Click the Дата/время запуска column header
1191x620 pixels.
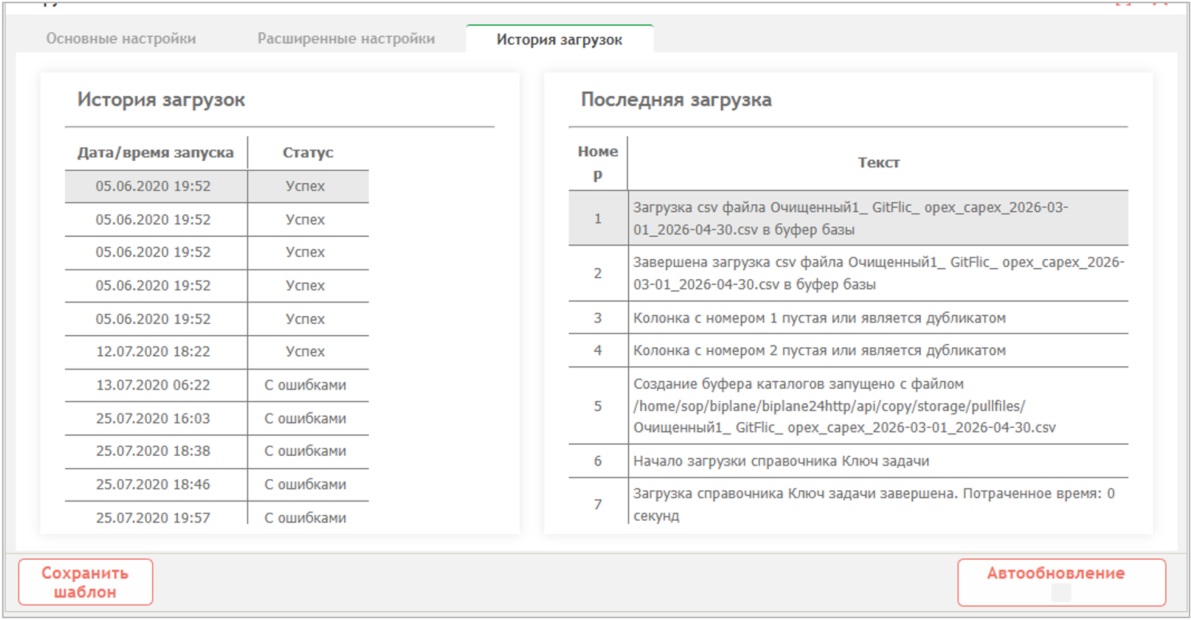click(x=156, y=153)
